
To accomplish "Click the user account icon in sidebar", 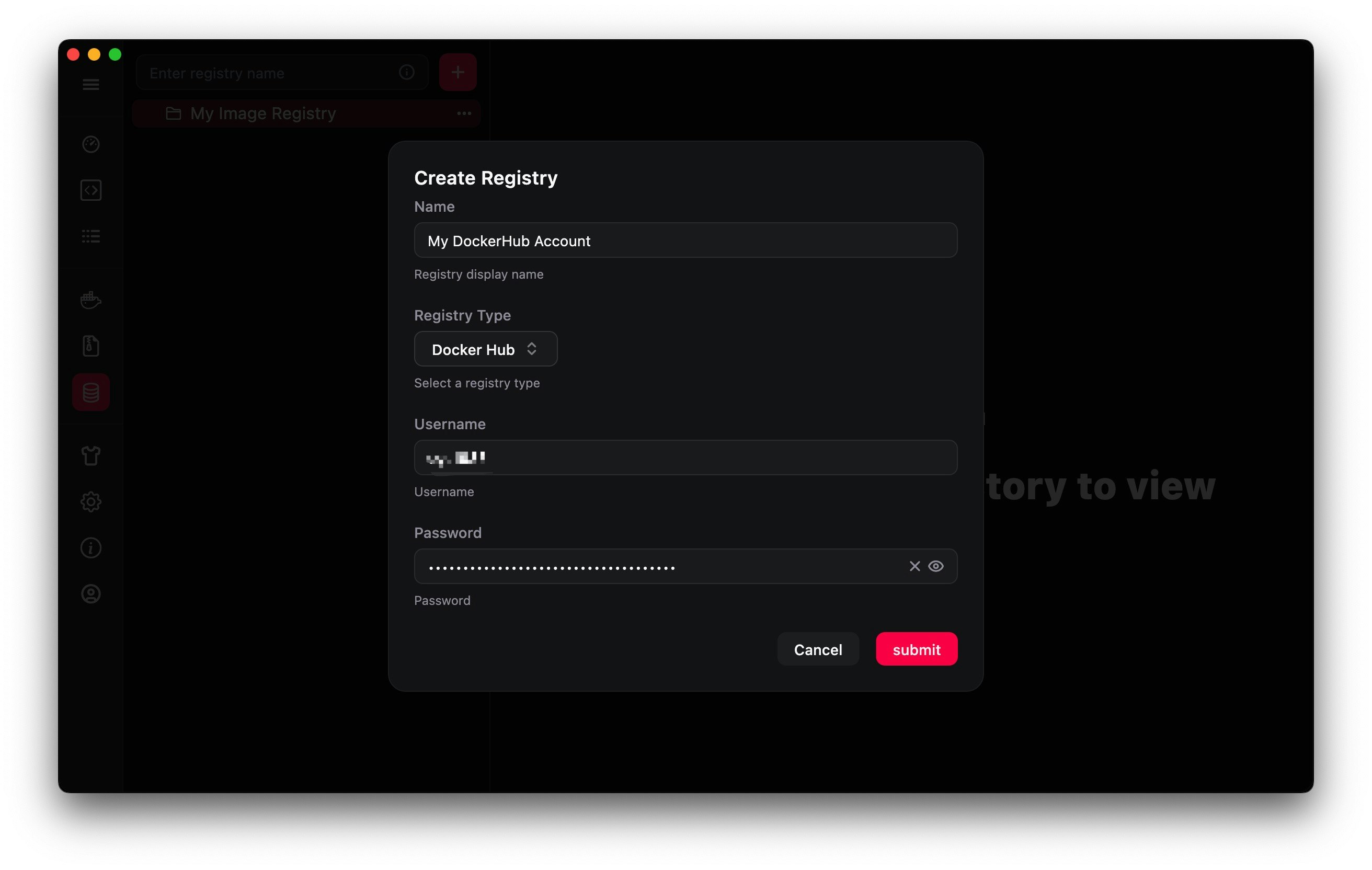I will click(90, 593).
